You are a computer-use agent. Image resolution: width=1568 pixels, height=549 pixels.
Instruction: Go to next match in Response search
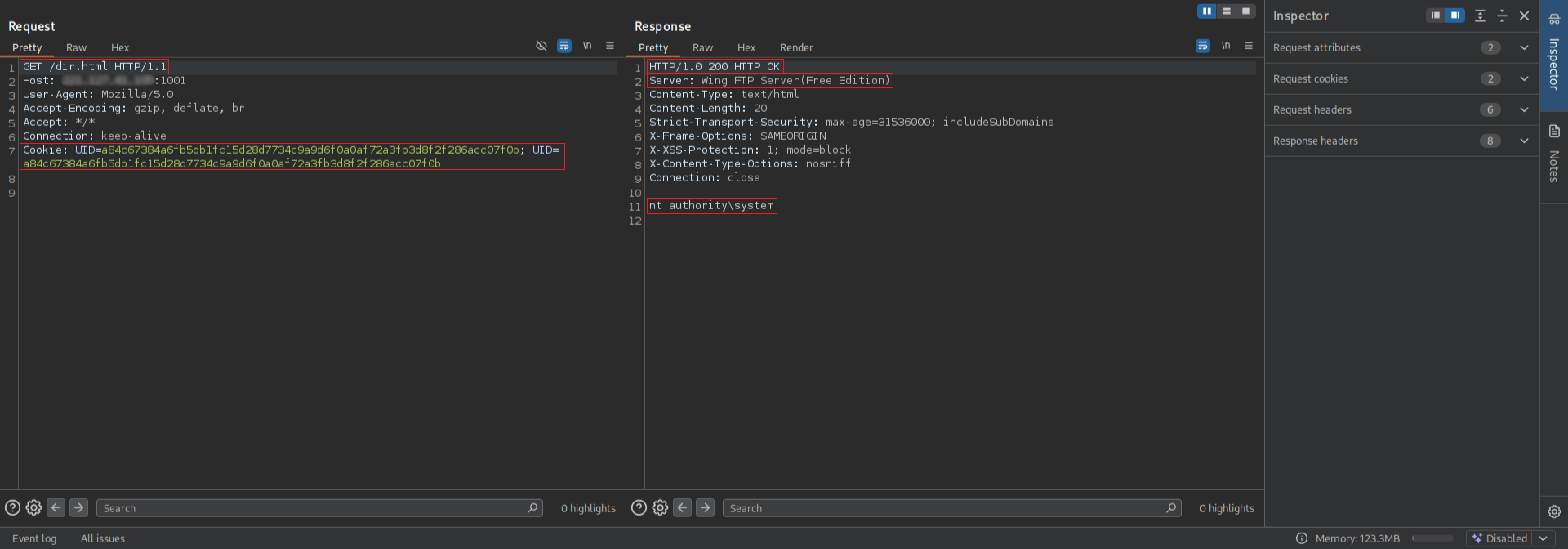click(705, 507)
